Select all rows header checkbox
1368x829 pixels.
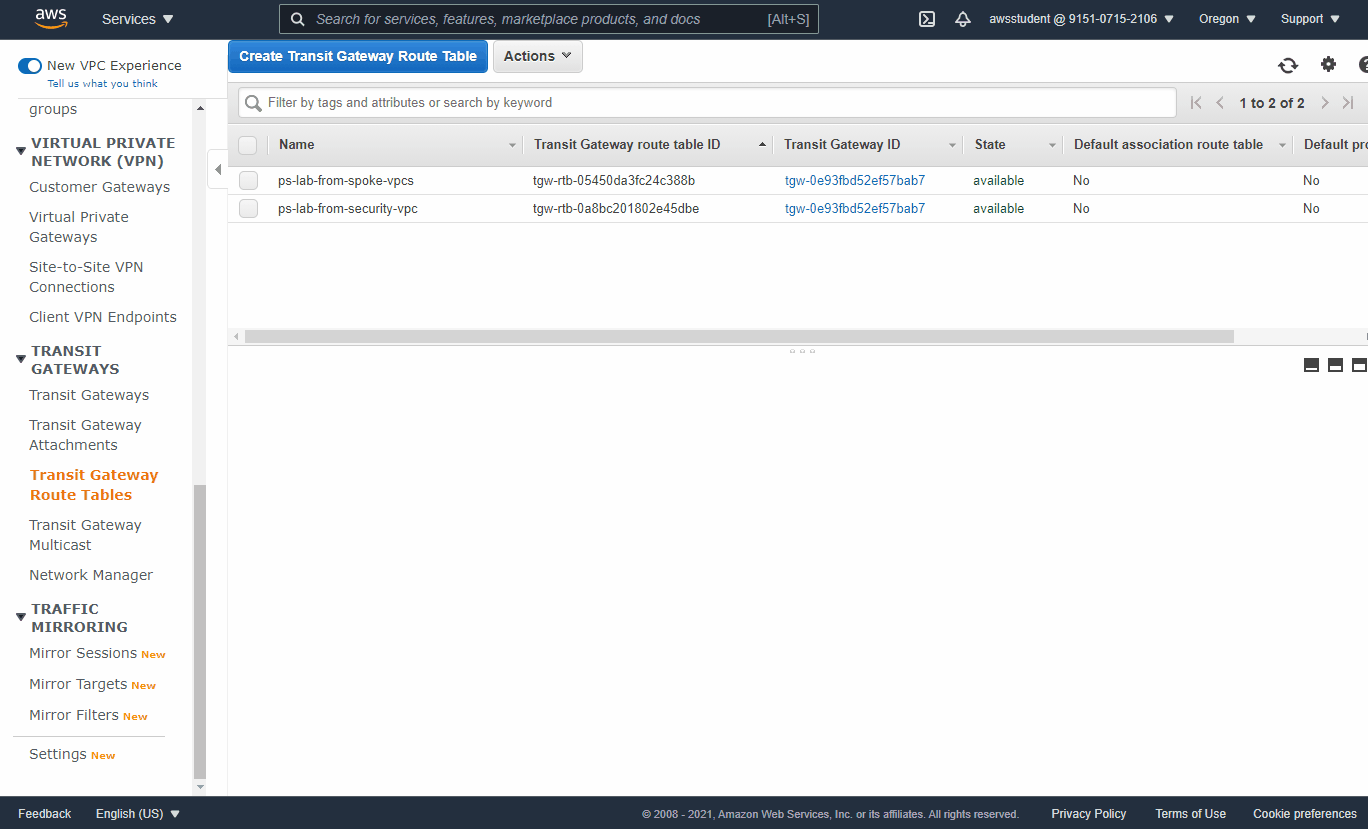pos(248,145)
